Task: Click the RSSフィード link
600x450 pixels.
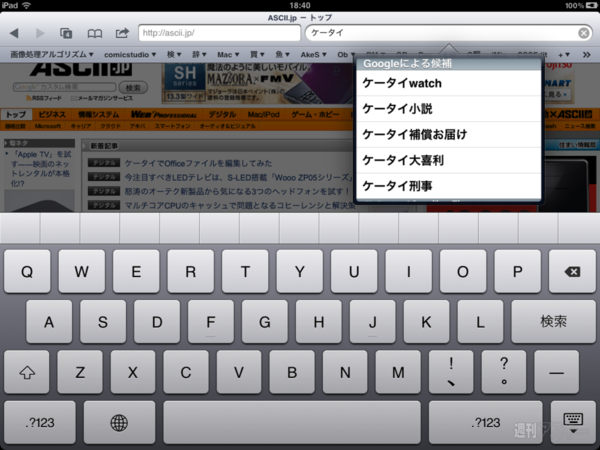Action: point(44,98)
